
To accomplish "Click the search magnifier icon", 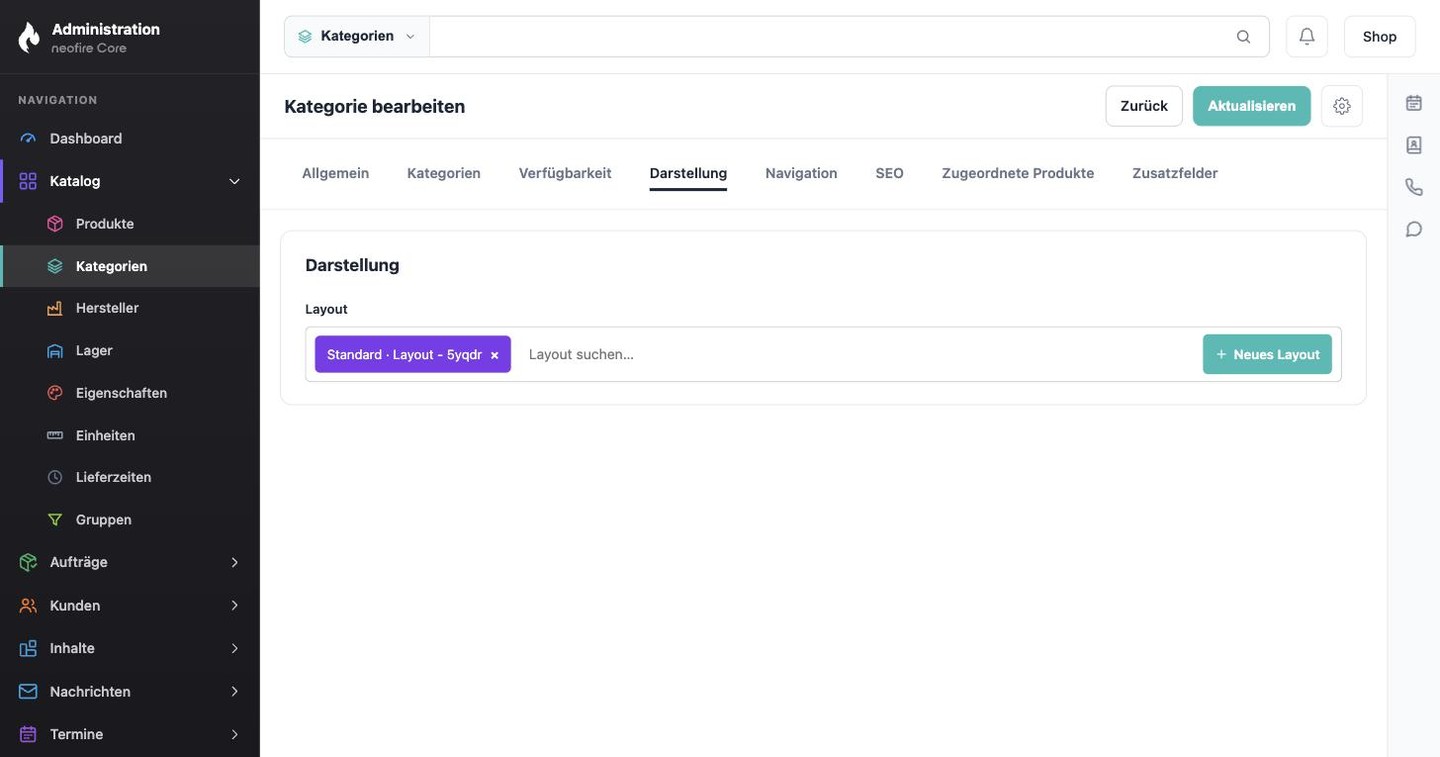I will point(1243,36).
